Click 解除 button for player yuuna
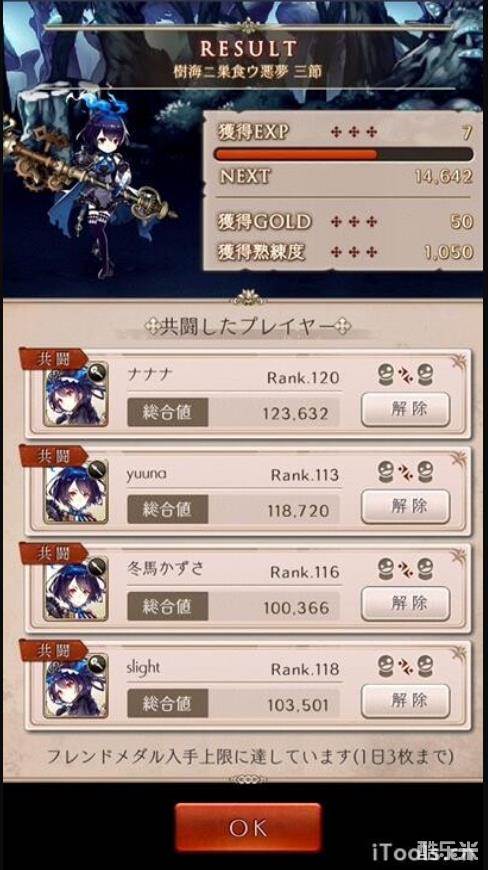 click(x=405, y=507)
